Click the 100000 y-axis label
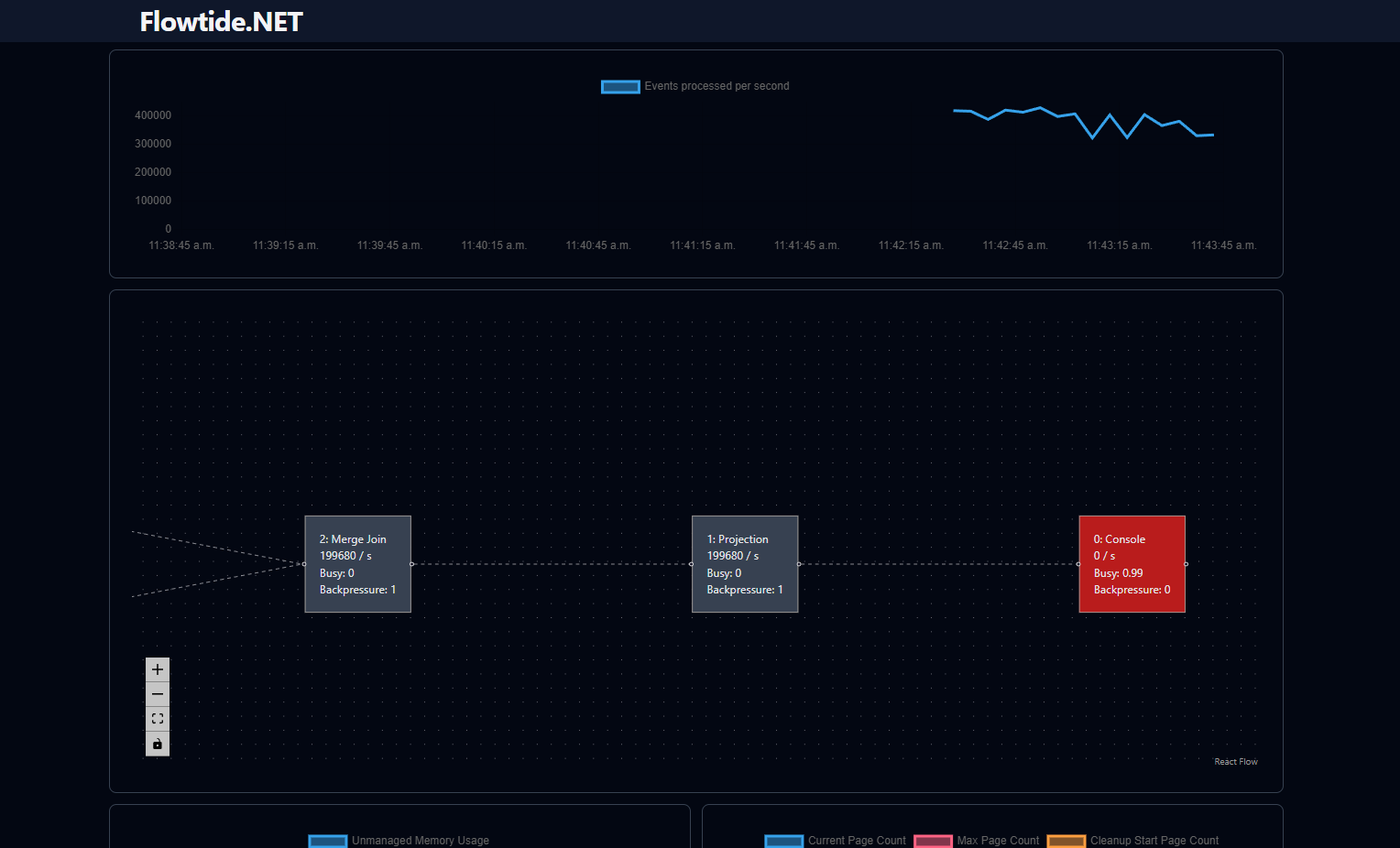Screen dimensions: 1400x848 (153, 201)
